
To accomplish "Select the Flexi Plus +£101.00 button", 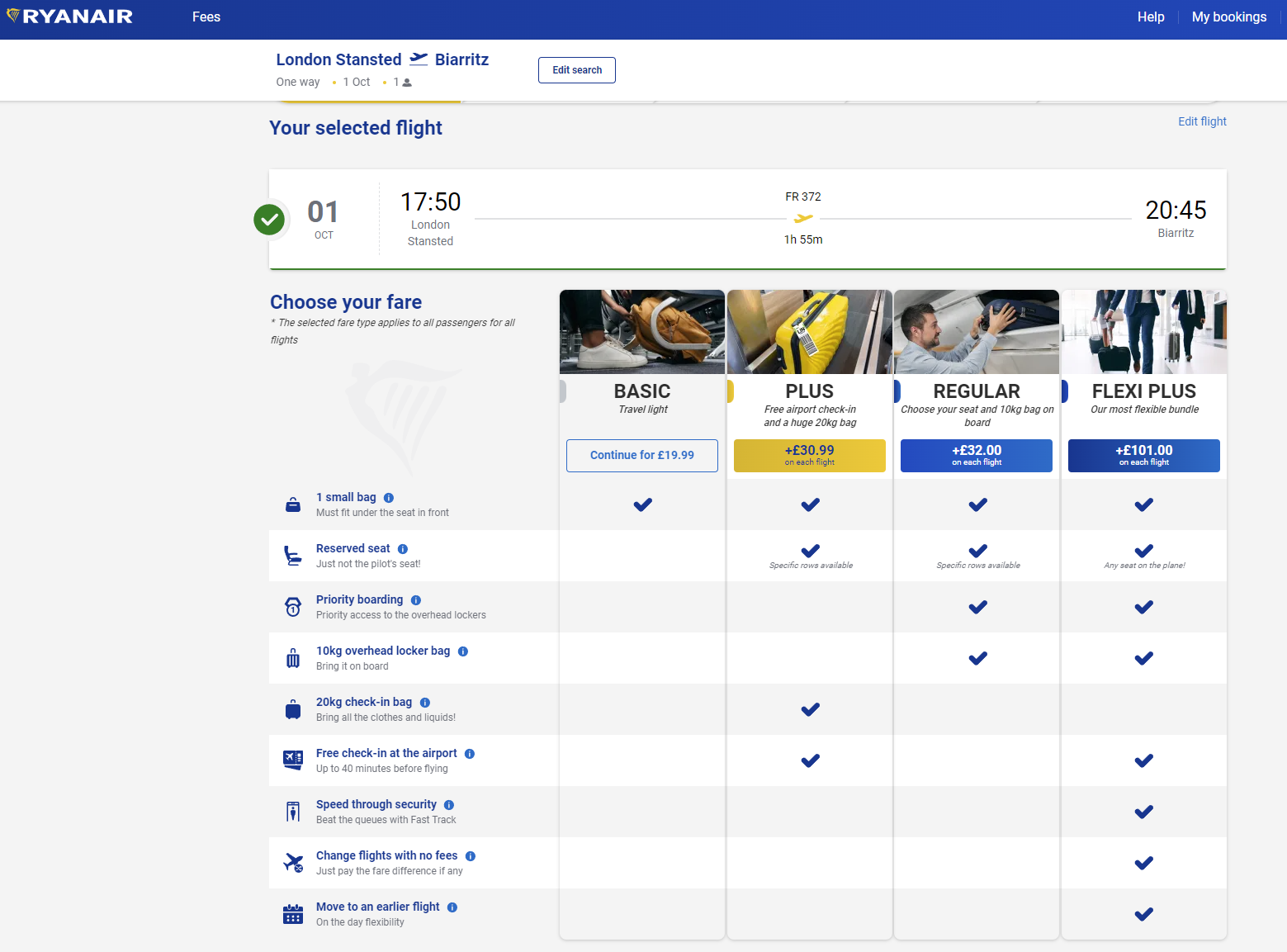I will tap(1144, 456).
